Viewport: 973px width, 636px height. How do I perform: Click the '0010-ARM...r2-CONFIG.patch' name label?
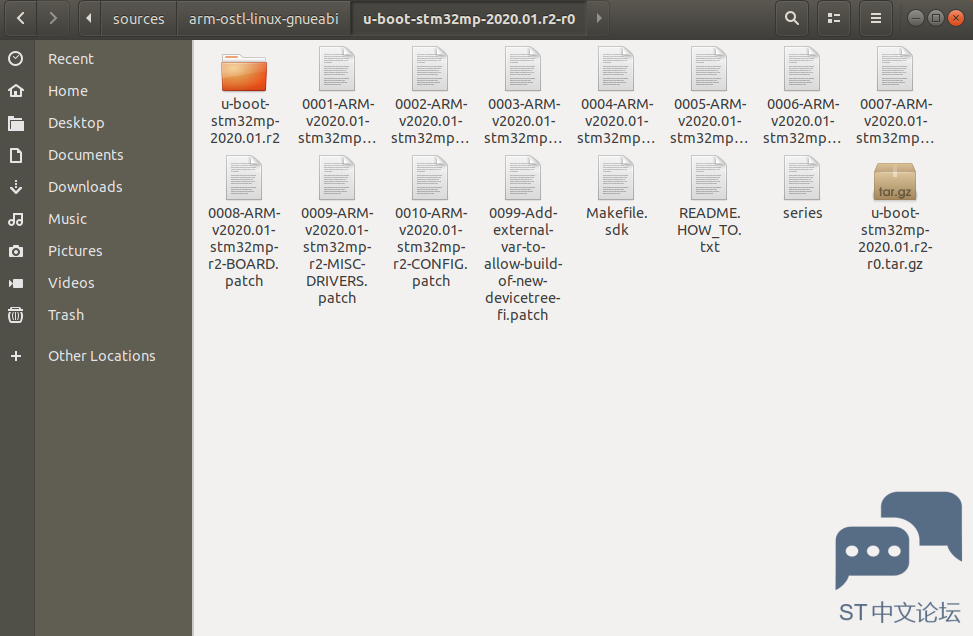coord(431,247)
